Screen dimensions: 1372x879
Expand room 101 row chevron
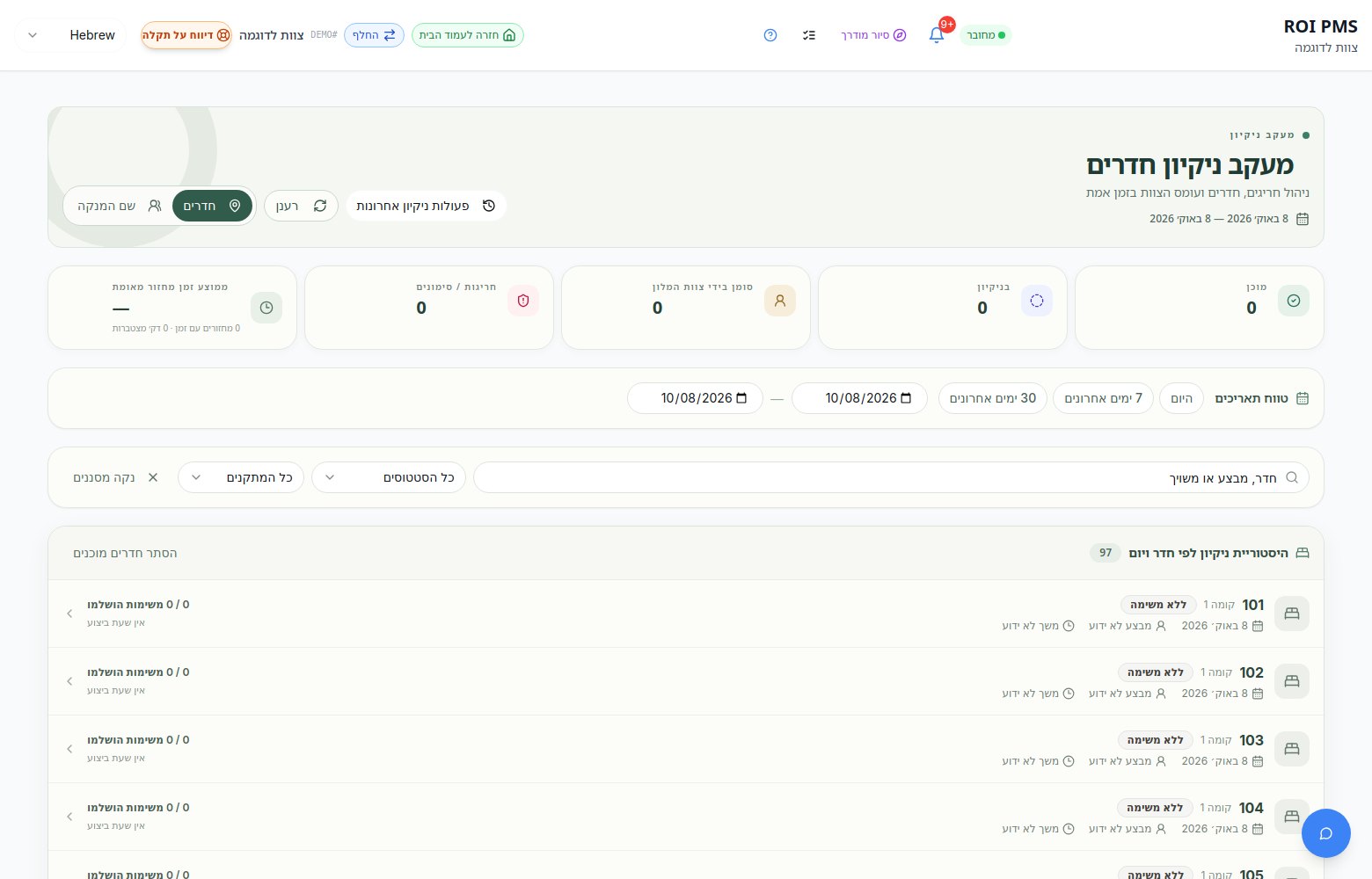point(69,614)
